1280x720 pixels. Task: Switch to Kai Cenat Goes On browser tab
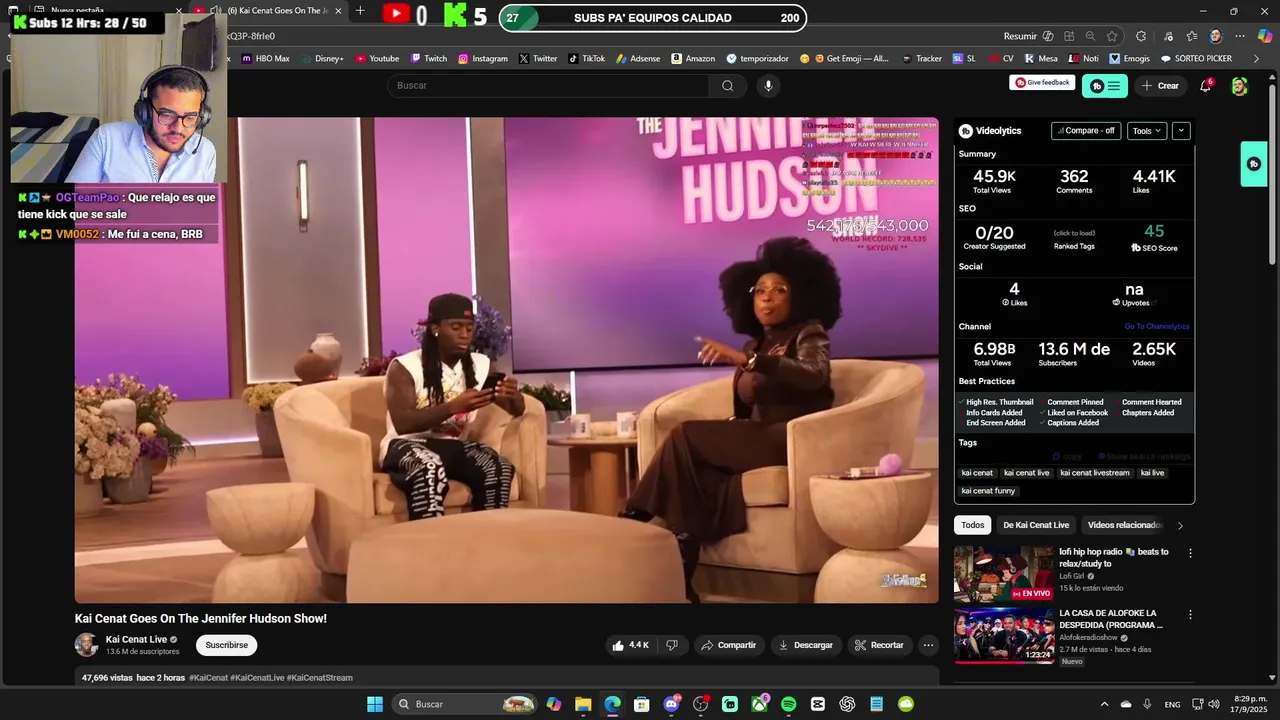tap(268, 11)
